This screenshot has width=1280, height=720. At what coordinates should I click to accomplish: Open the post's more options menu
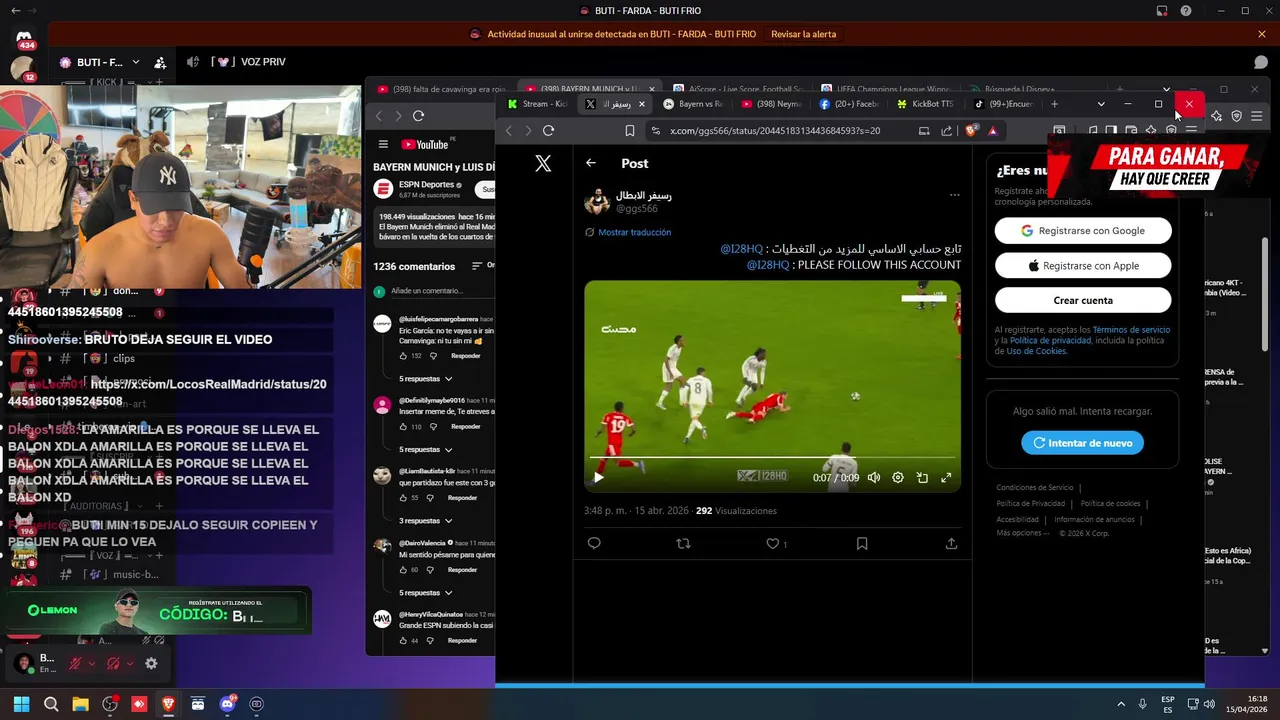954,195
